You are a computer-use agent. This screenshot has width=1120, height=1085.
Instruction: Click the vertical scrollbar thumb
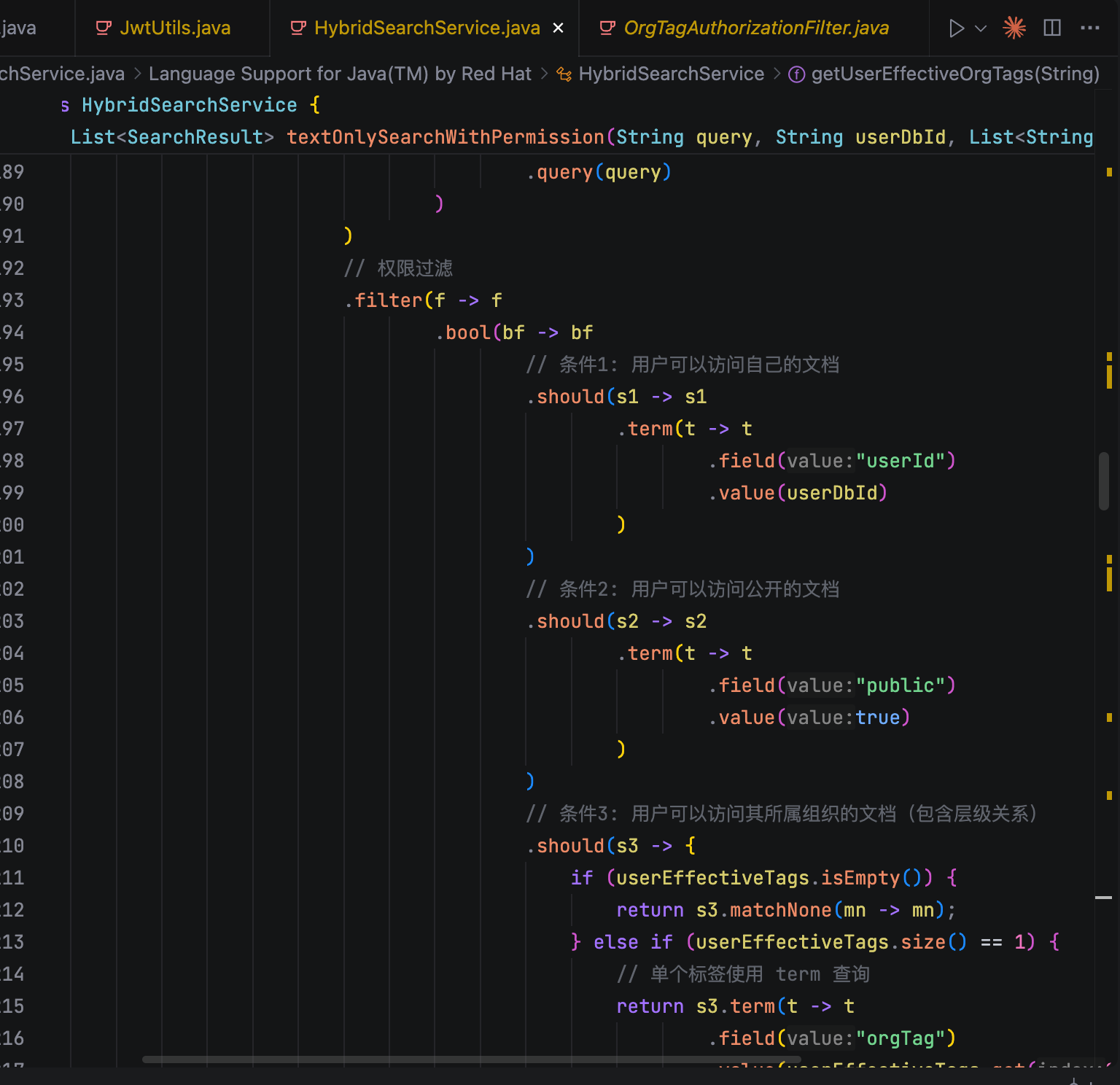[x=1104, y=481]
